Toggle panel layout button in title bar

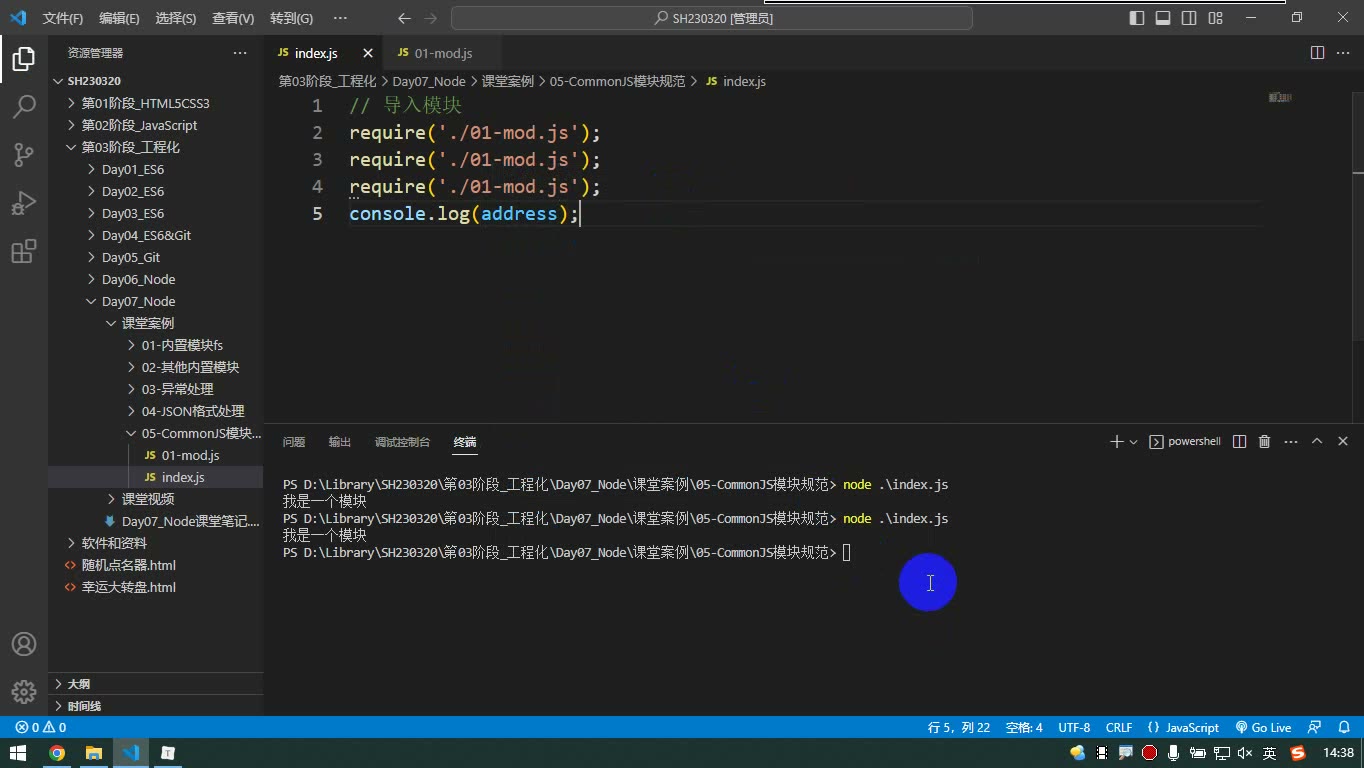click(x=1163, y=18)
